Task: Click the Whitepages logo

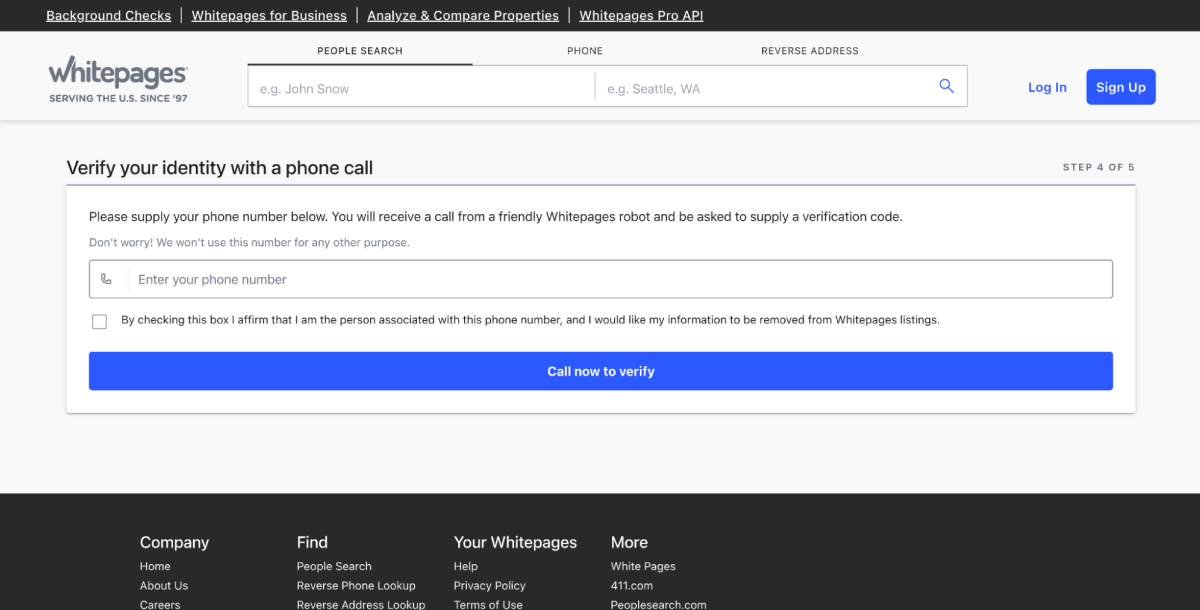Action: (x=118, y=78)
